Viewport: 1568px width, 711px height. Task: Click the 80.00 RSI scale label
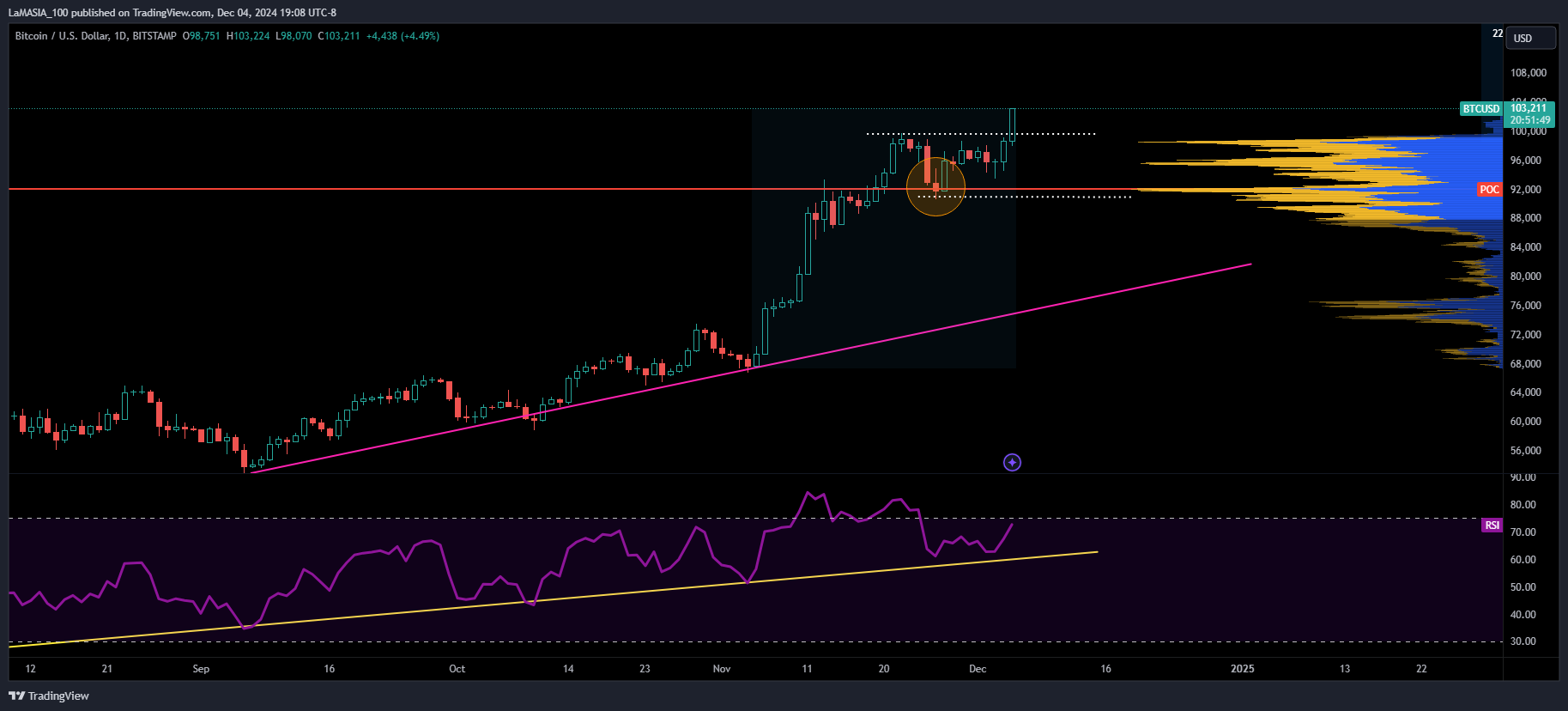point(1523,505)
